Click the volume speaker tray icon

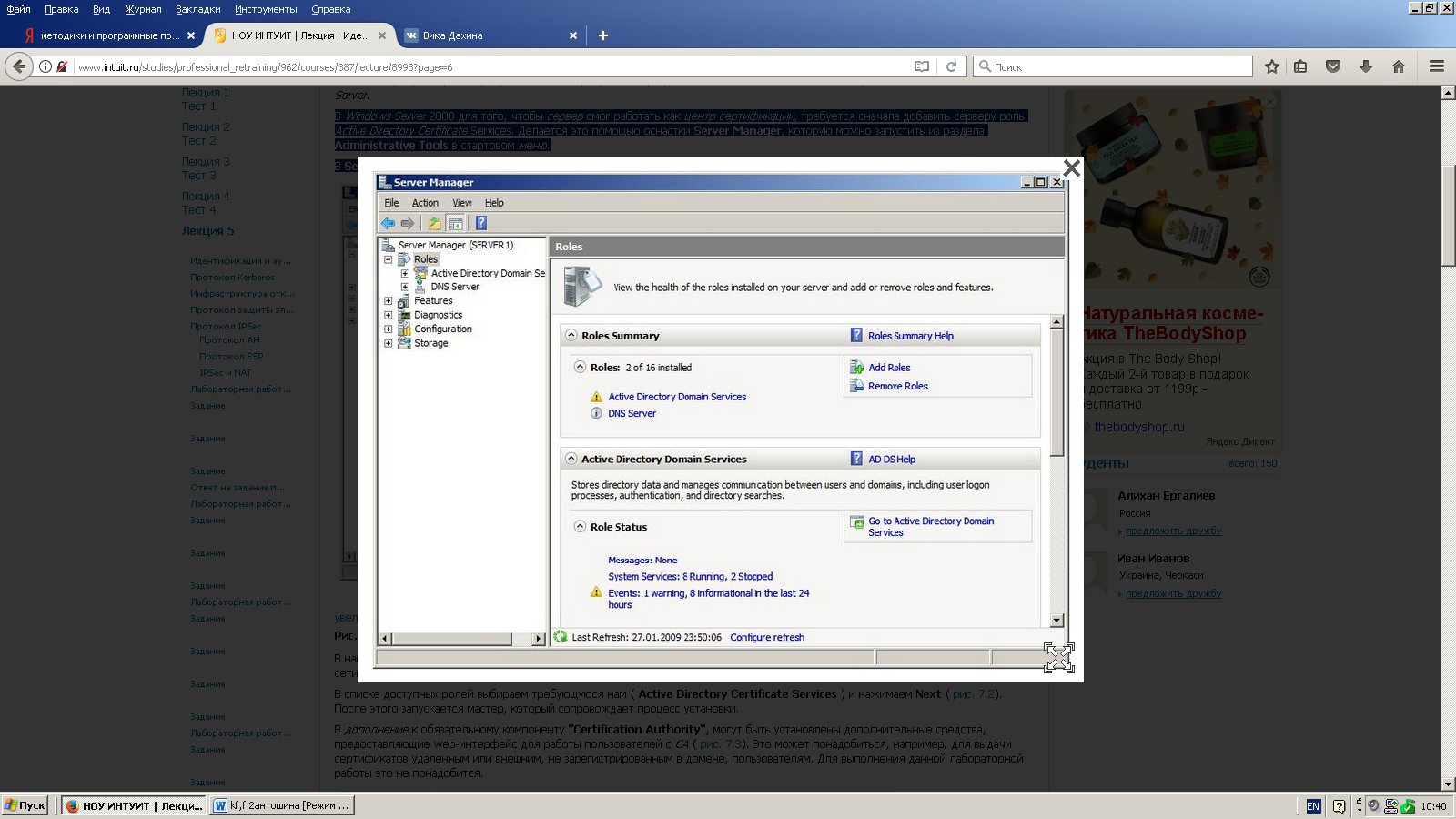[x=1375, y=806]
